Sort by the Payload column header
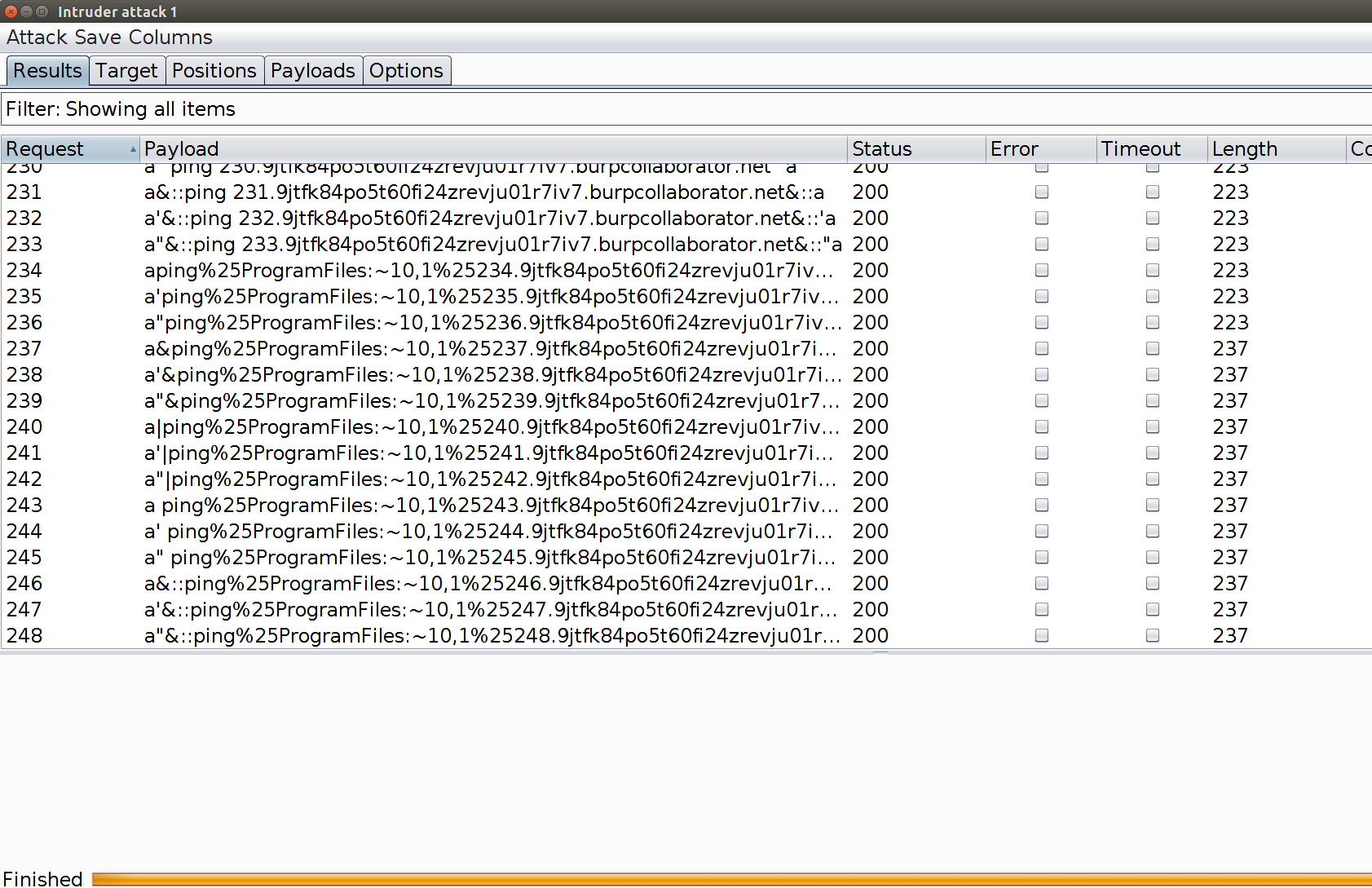 click(493, 149)
